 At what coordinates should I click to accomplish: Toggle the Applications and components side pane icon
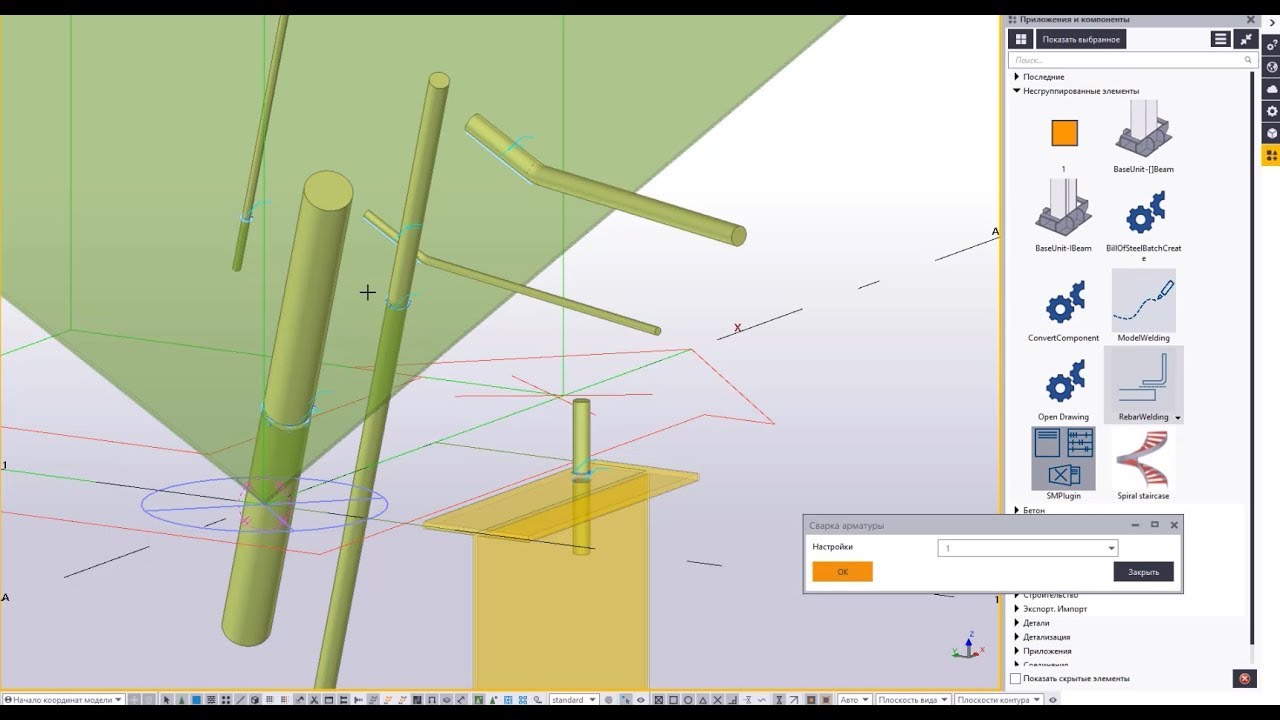1271,155
